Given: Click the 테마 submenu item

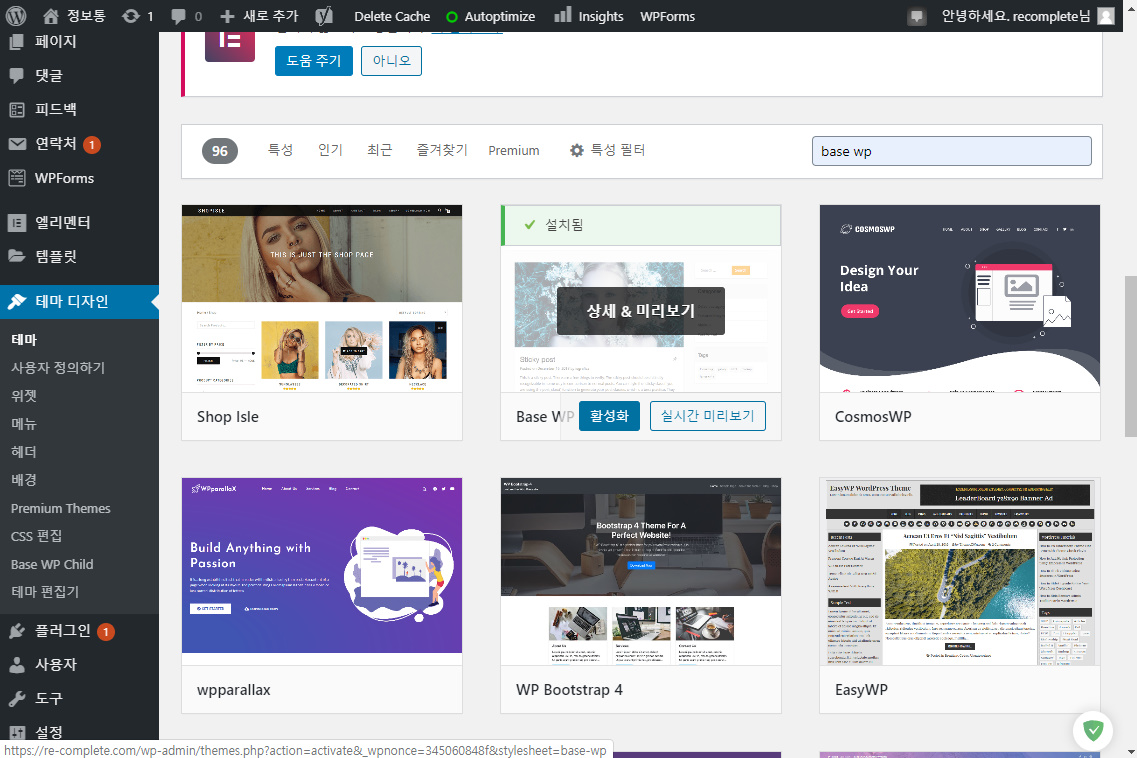Looking at the screenshot, I should click(24, 339).
